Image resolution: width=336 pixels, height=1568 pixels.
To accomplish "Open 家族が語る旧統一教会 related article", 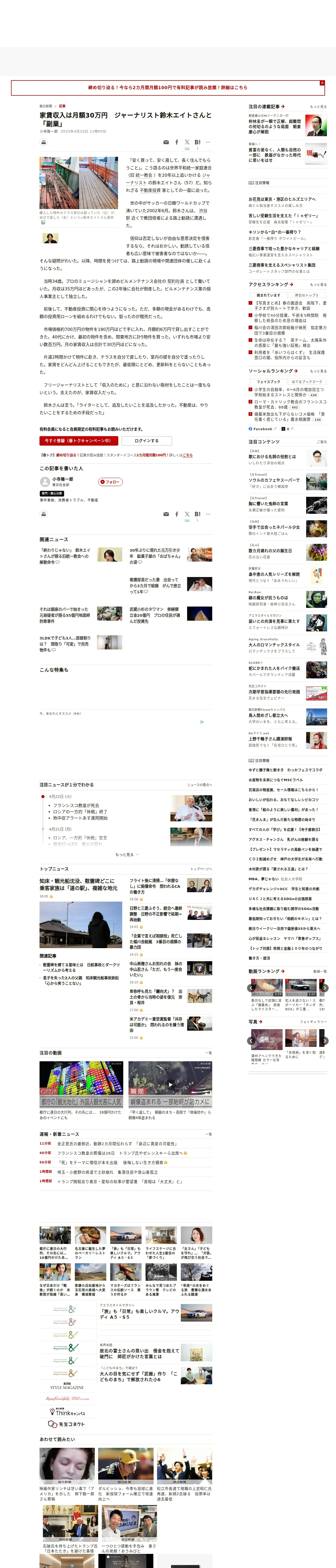I will click(65, 556).
